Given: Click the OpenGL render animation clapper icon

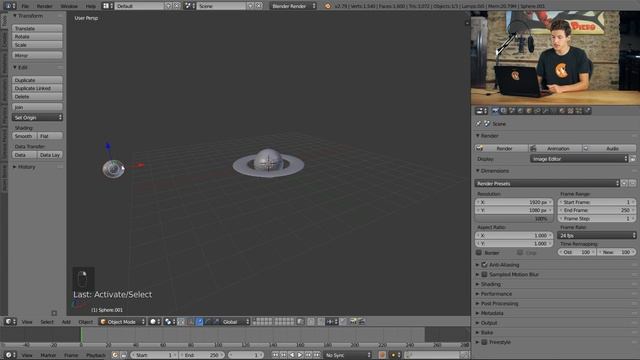Looking at the screenshot, I should [x=362, y=322].
